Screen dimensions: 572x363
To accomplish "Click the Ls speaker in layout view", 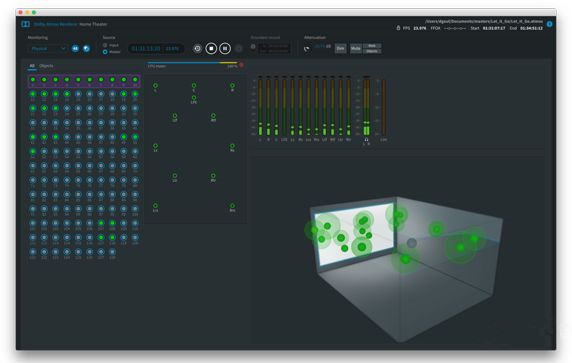I will tap(155, 146).
